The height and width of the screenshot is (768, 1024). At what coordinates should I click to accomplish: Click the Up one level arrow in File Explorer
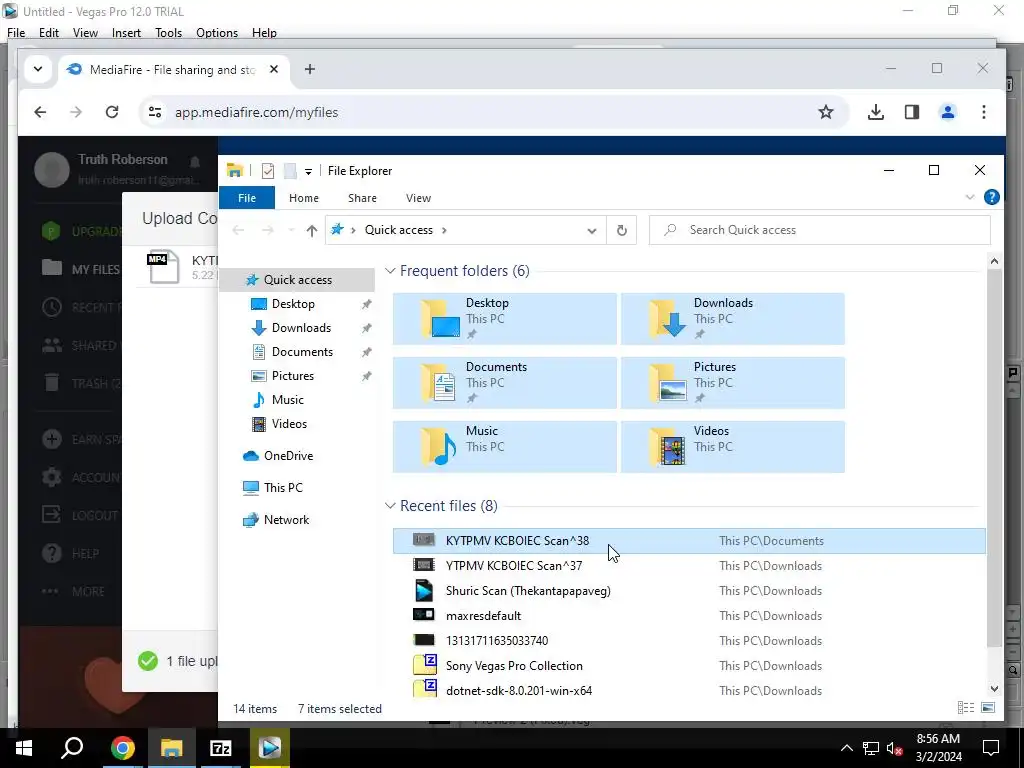pyautogui.click(x=312, y=231)
